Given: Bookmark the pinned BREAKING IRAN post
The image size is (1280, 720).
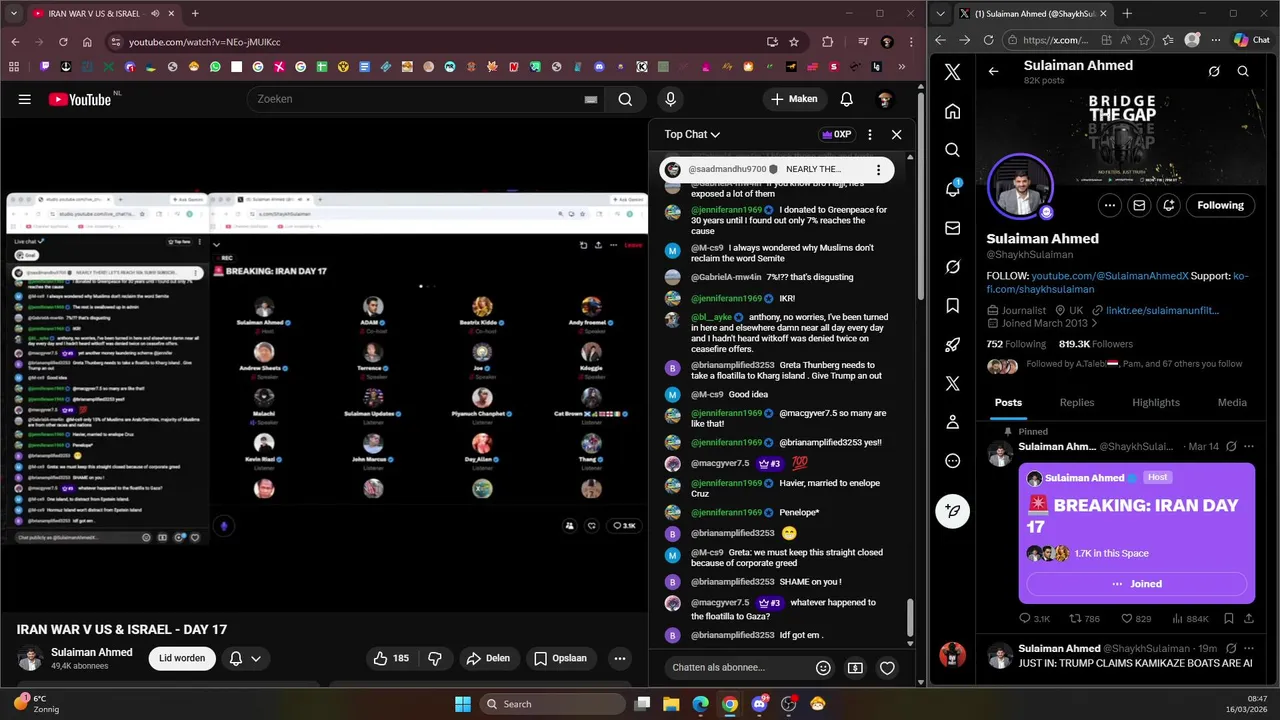Looking at the screenshot, I should (1229, 619).
